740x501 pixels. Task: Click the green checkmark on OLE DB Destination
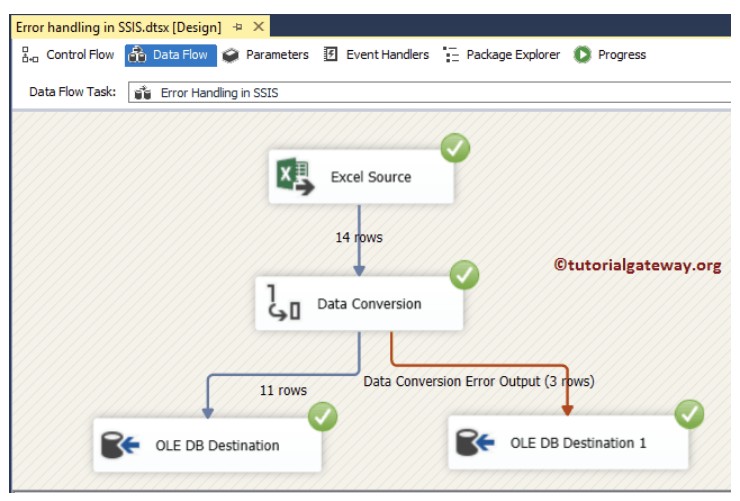click(323, 416)
